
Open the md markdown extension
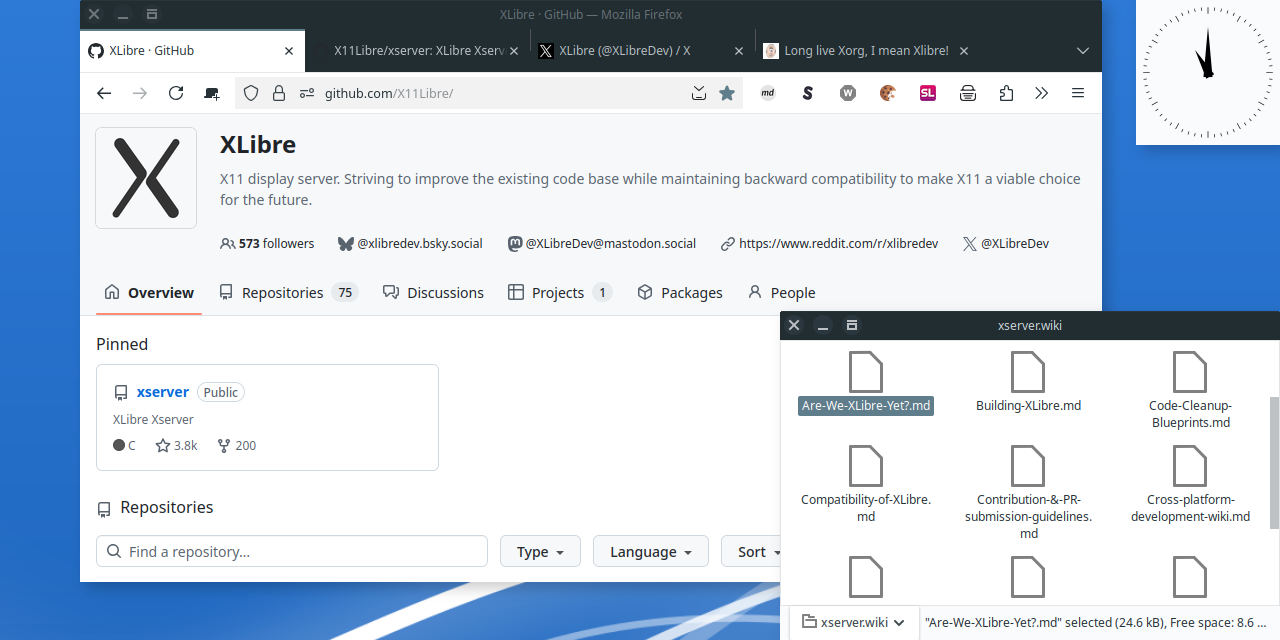(x=768, y=93)
